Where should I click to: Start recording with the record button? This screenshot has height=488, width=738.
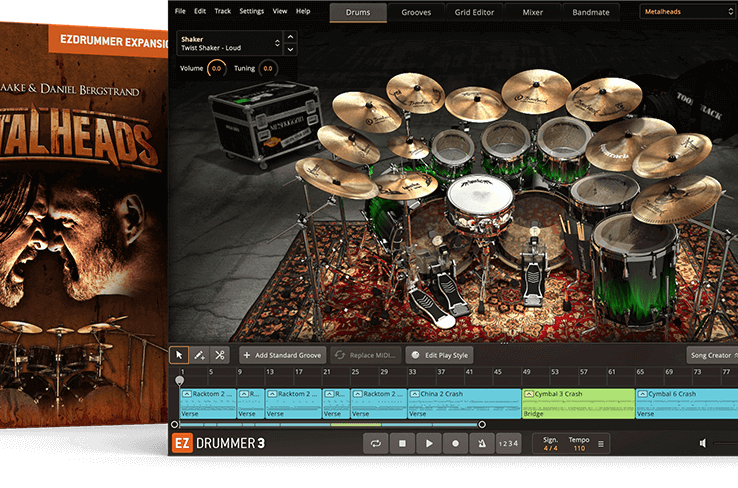click(x=455, y=443)
